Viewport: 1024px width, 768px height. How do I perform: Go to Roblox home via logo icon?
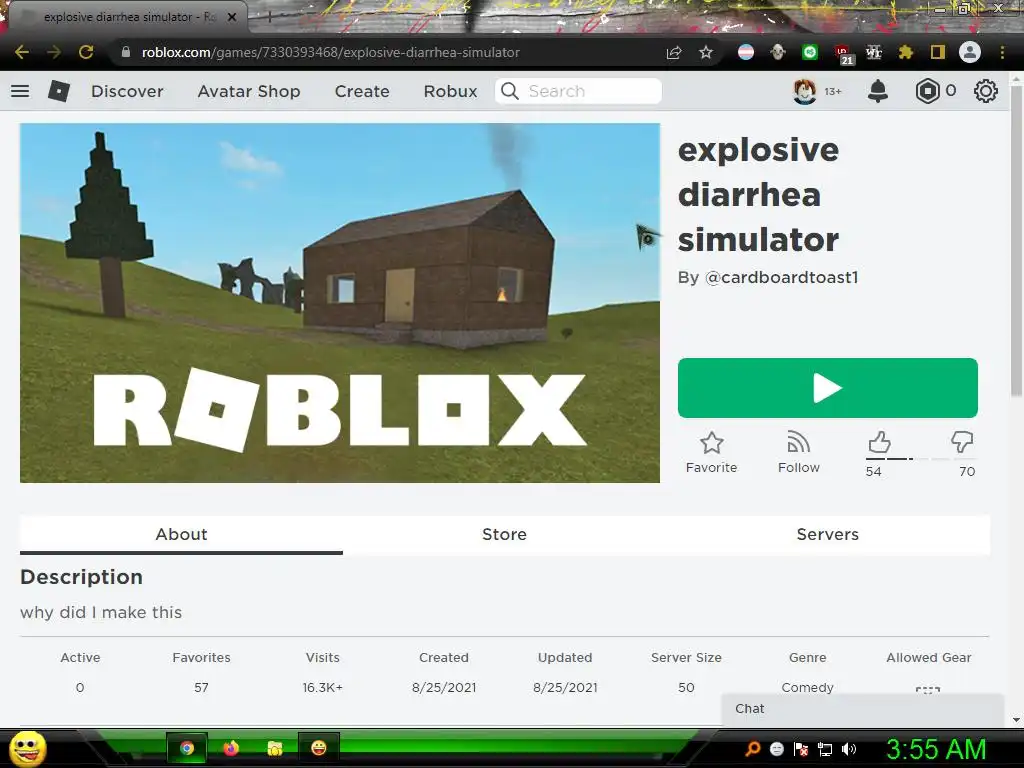click(x=59, y=91)
